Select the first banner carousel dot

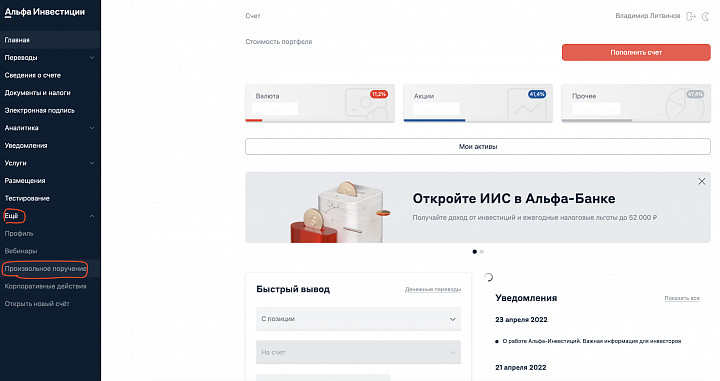click(x=474, y=252)
